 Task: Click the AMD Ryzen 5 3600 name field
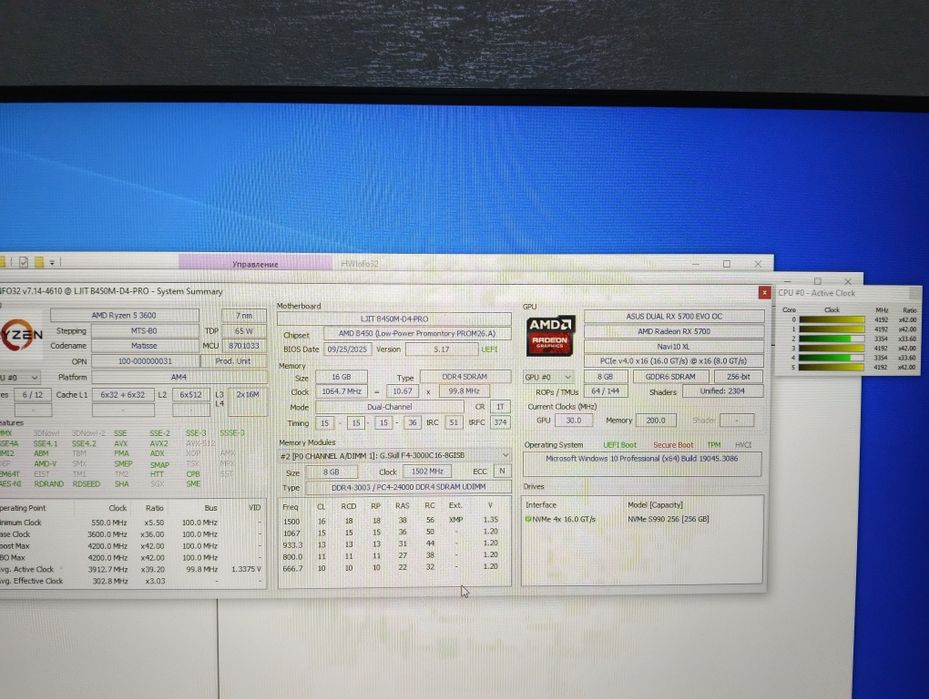pyautogui.click(x=124, y=315)
